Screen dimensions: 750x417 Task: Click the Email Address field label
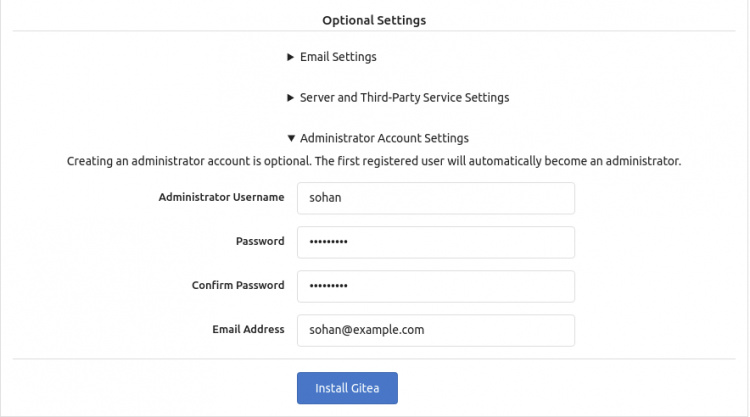pos(248,329)
